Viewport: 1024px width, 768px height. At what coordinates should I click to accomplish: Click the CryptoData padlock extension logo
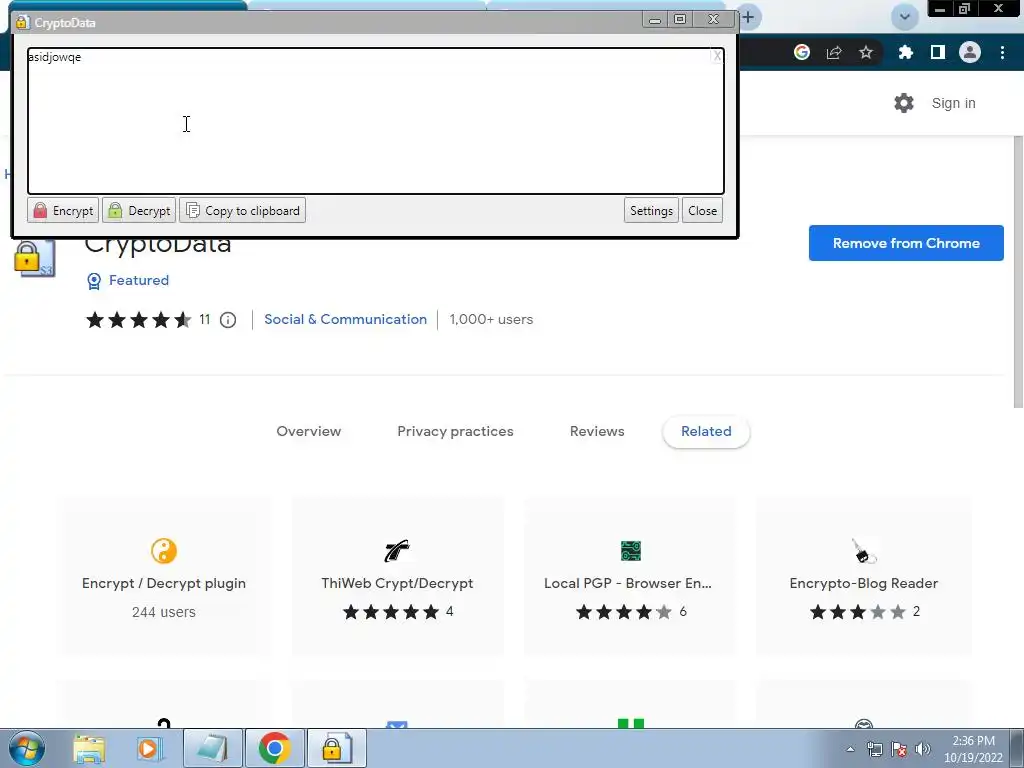coord(34,258)
